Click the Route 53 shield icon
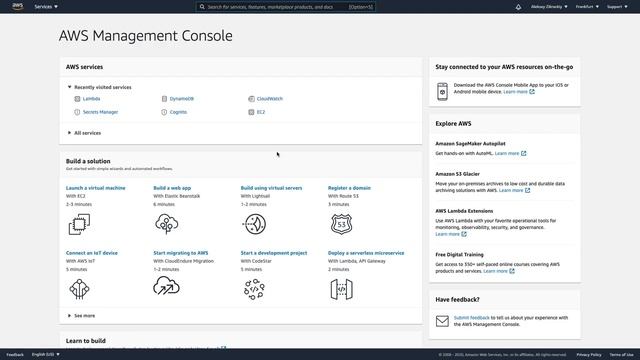Screen dimensions: 640x360 [342, 224]
